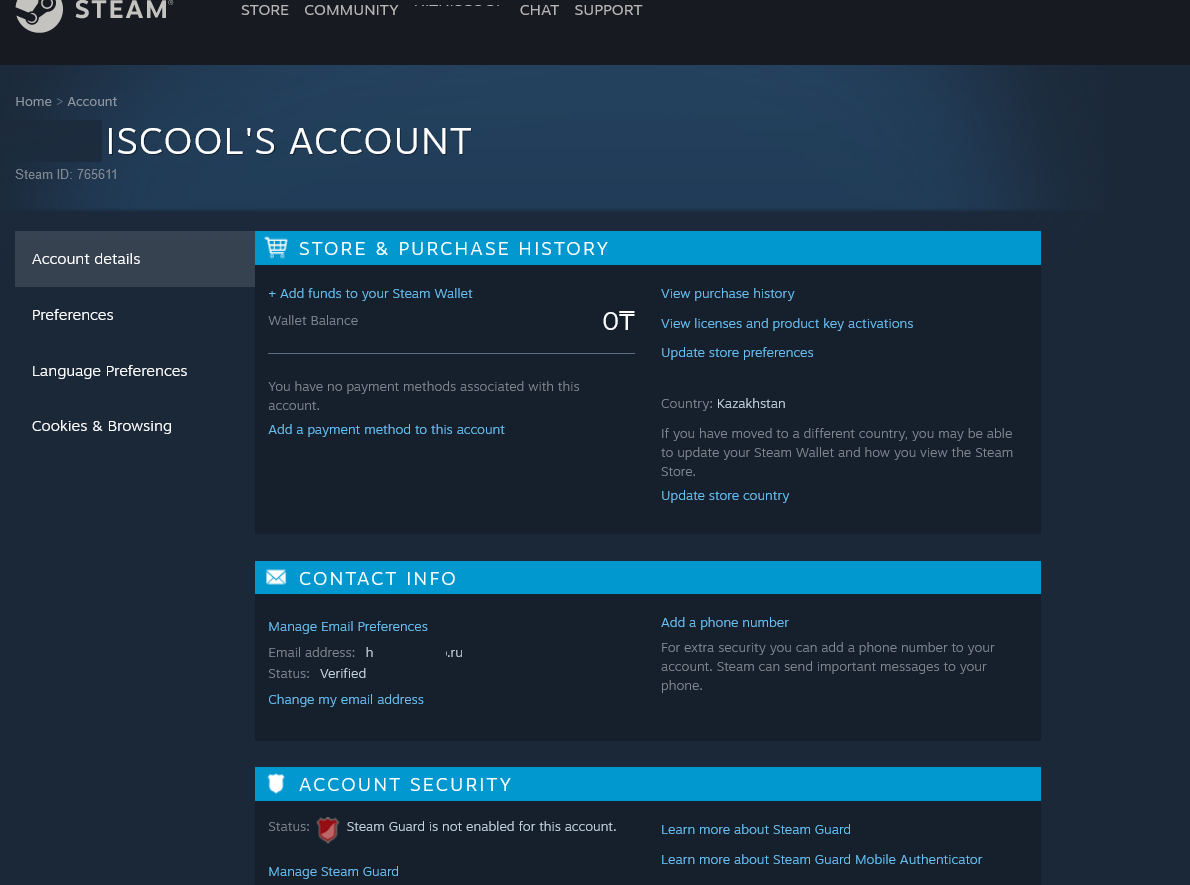The image size is (1190, 885).
Task: Click the shield icon beside Account Security
Action: point(276,783)
